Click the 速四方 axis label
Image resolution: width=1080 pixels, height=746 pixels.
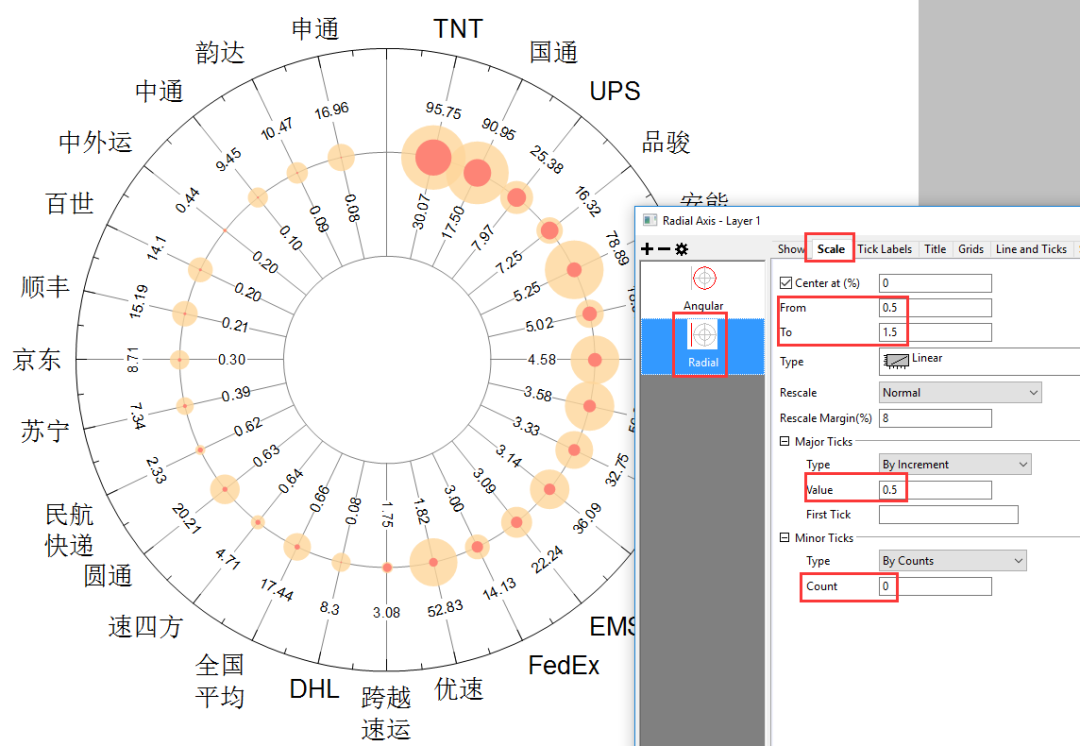pyautogui.click(x=145, y=627)
